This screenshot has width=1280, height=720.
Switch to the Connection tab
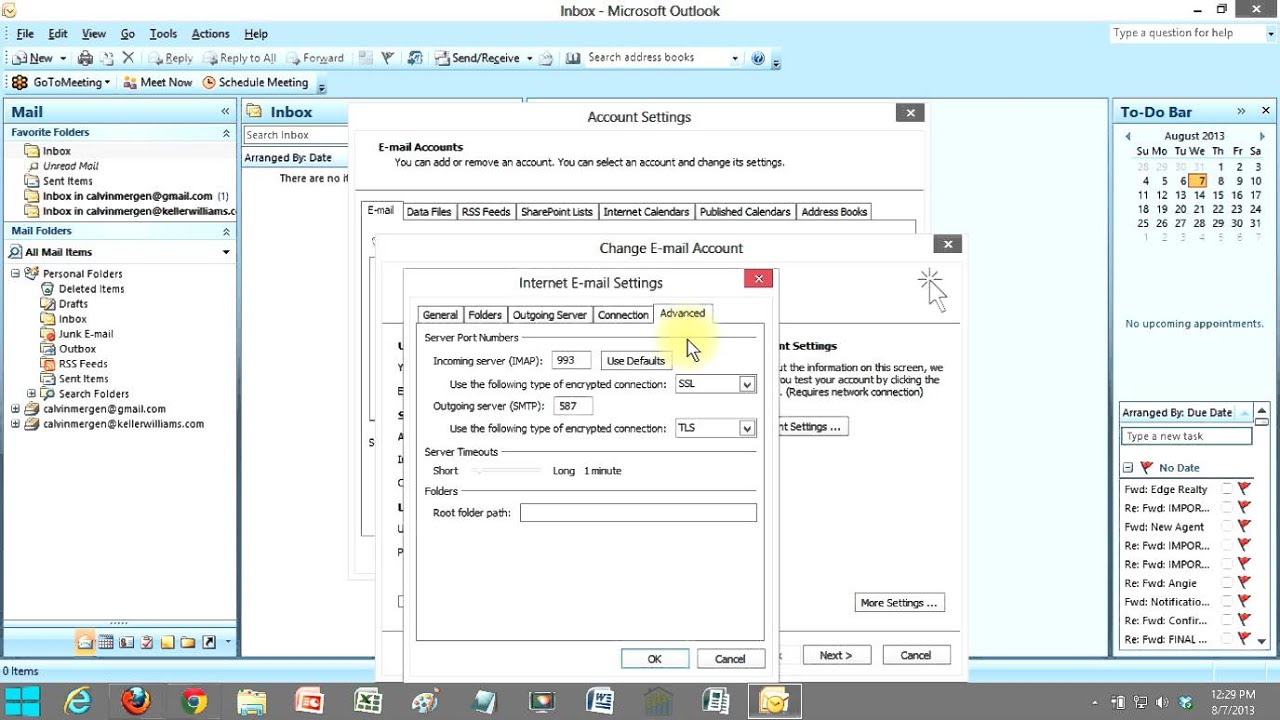[623, 315]
